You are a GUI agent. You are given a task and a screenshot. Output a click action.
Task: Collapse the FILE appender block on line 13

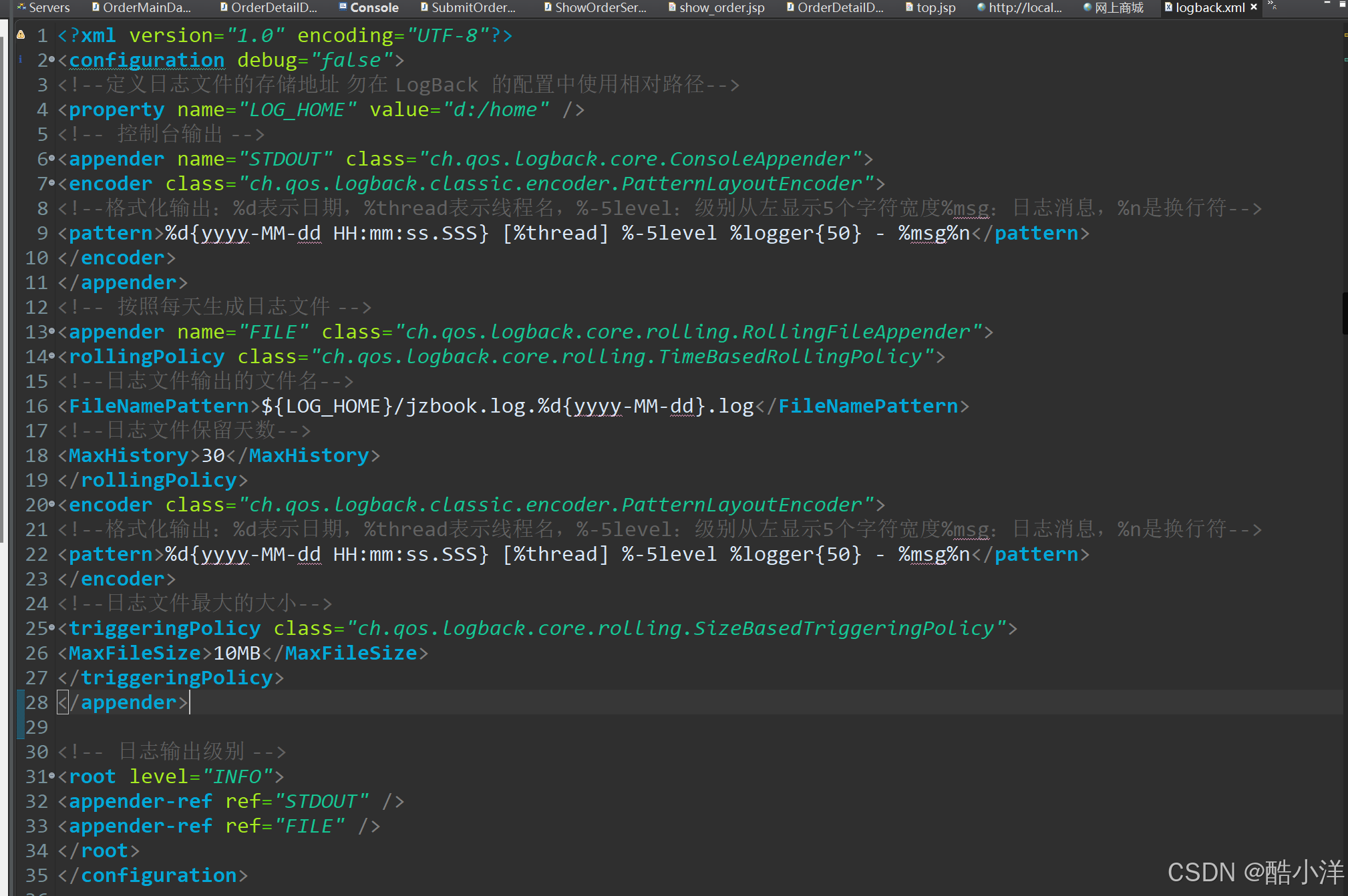click(52, 332)
